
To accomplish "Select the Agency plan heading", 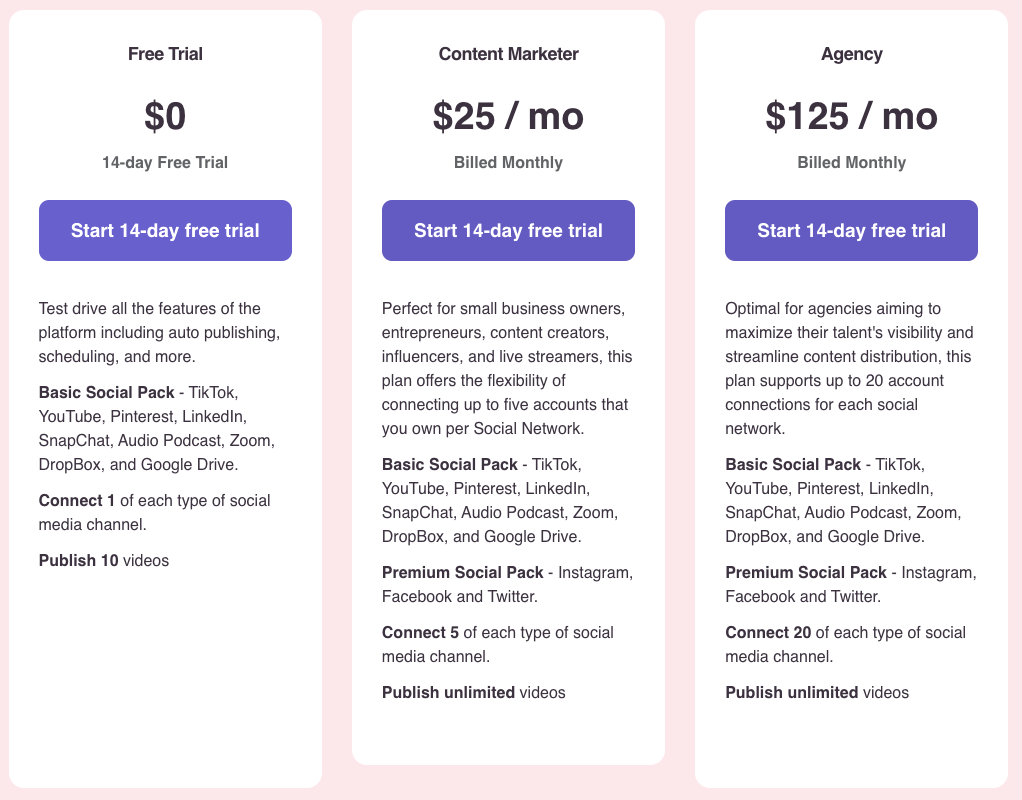I will (x=851, y=54).
